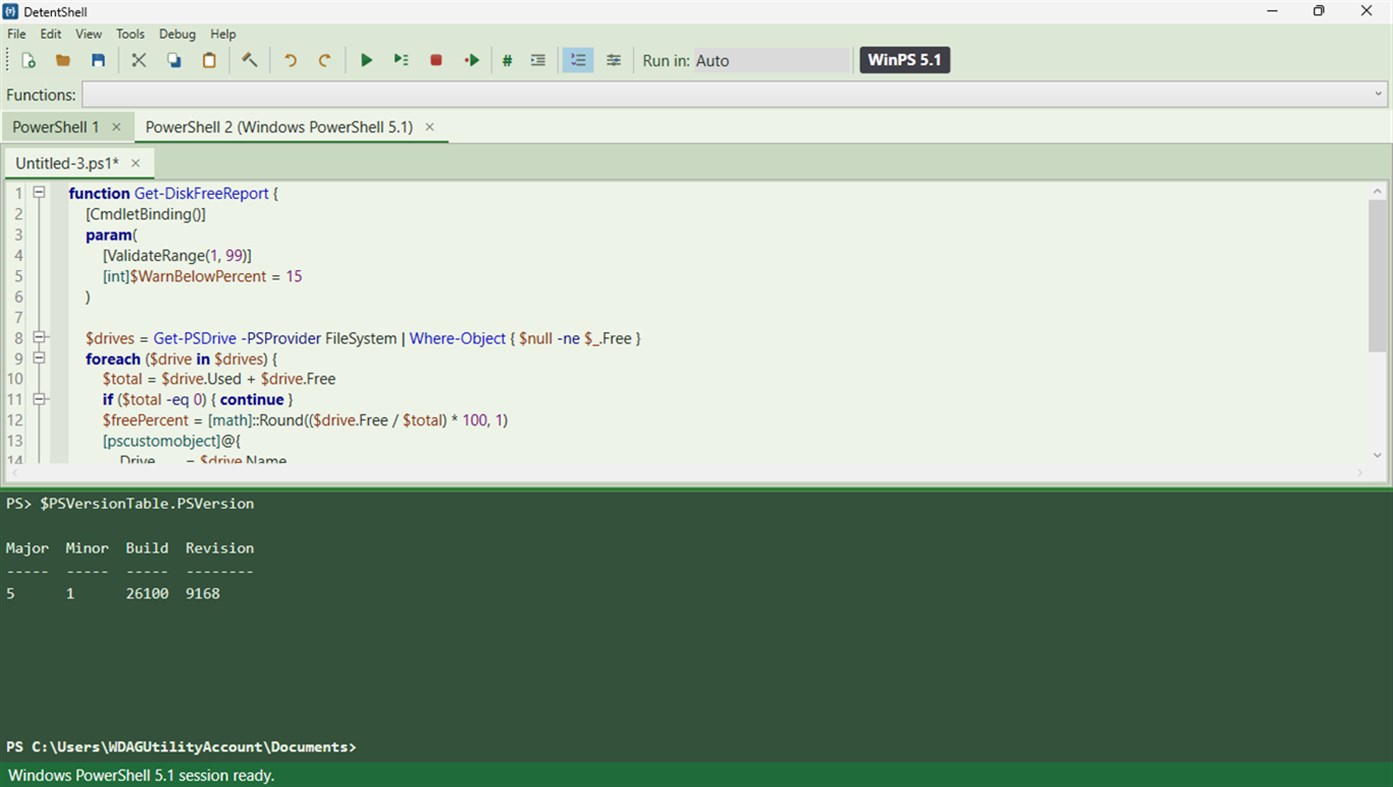The width and height of the screenshot is (1393, 787).
Task: Click the console prompt input line
Action: [x=696, y=747]
